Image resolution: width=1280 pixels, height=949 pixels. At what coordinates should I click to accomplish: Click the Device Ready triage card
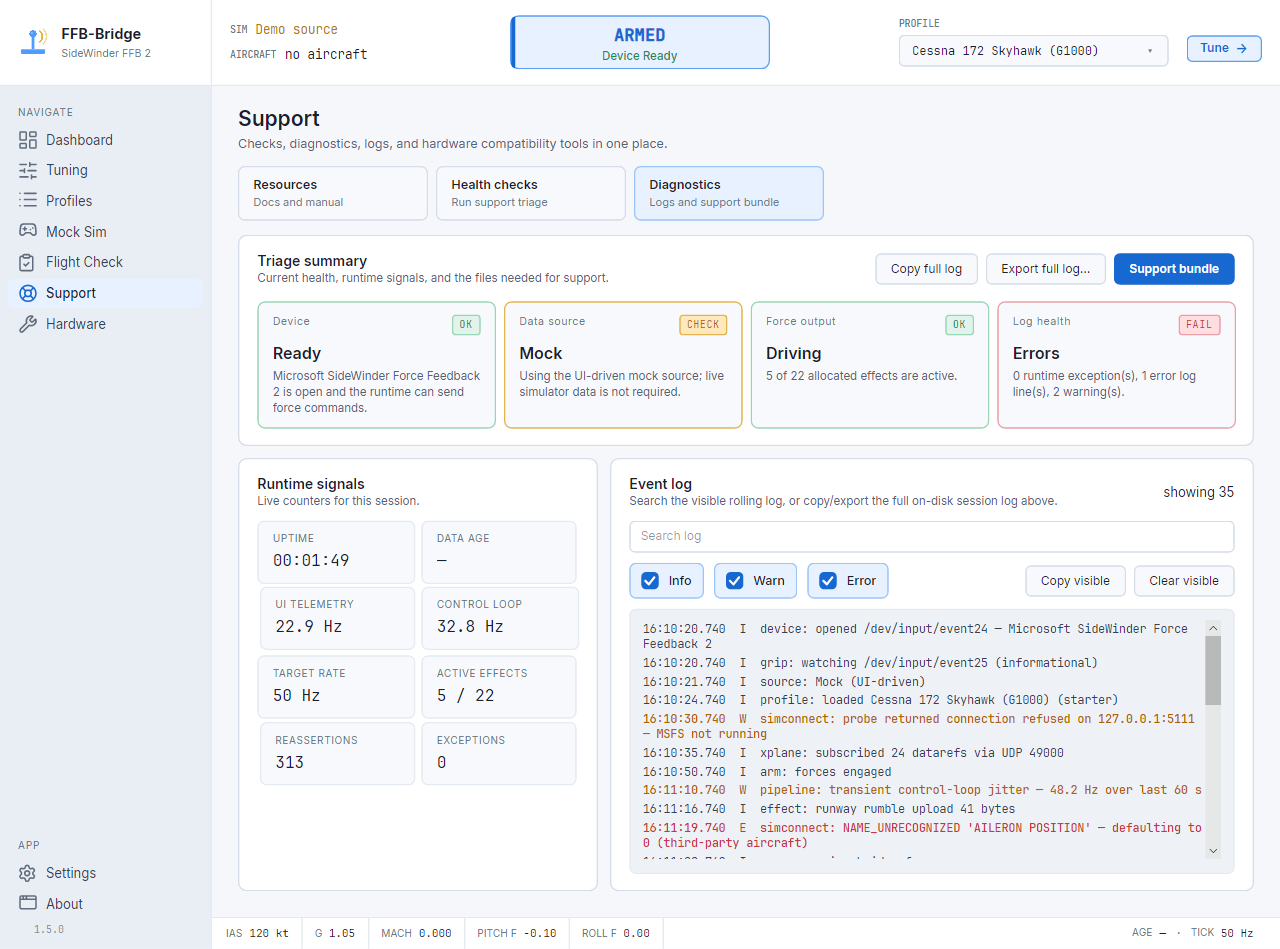click(x=376, y=365)
